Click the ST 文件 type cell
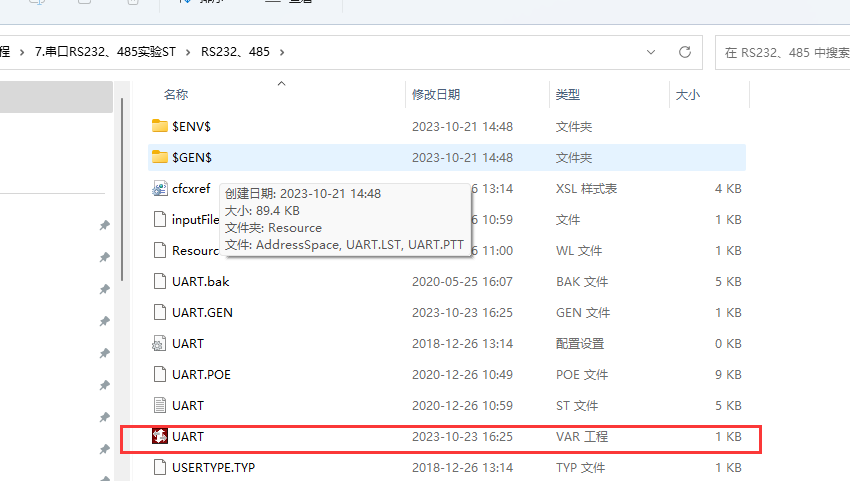850x501 pixels. (577, 406)
